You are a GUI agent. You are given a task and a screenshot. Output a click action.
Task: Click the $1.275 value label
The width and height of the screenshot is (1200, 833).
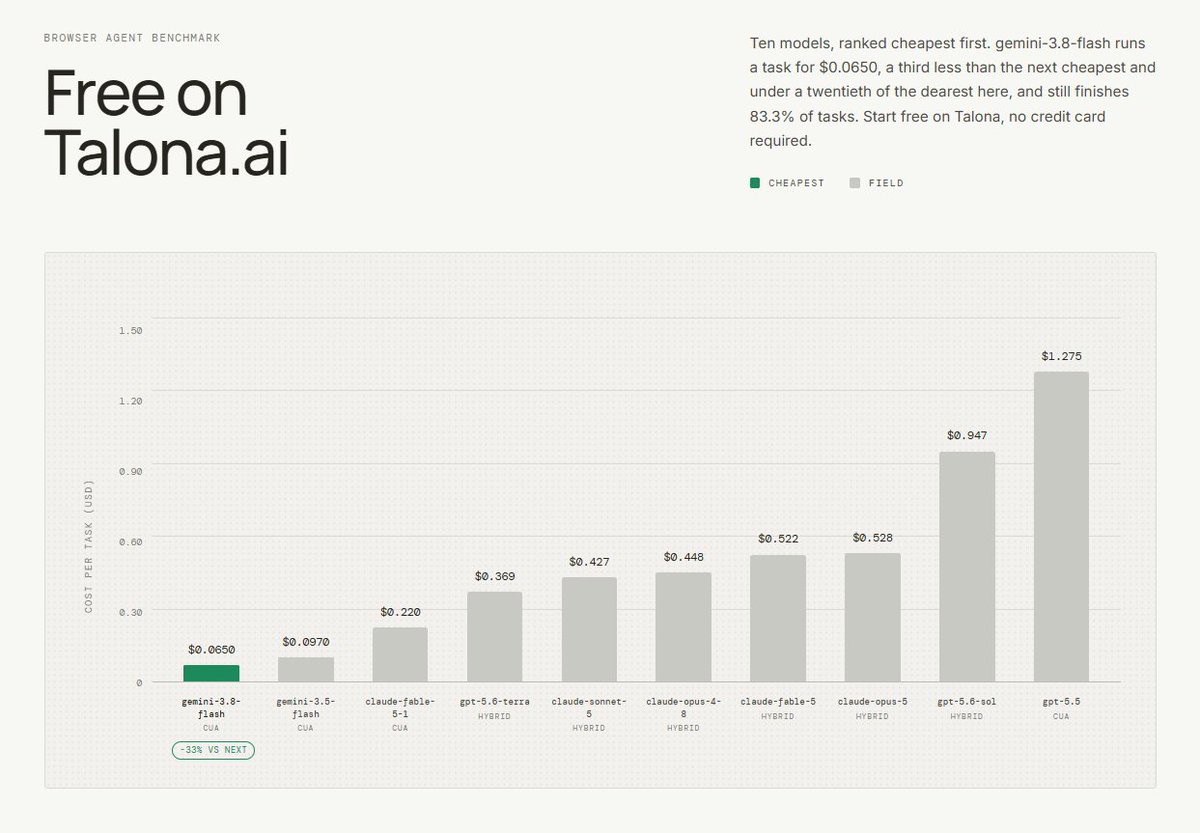pos(1061,356)
